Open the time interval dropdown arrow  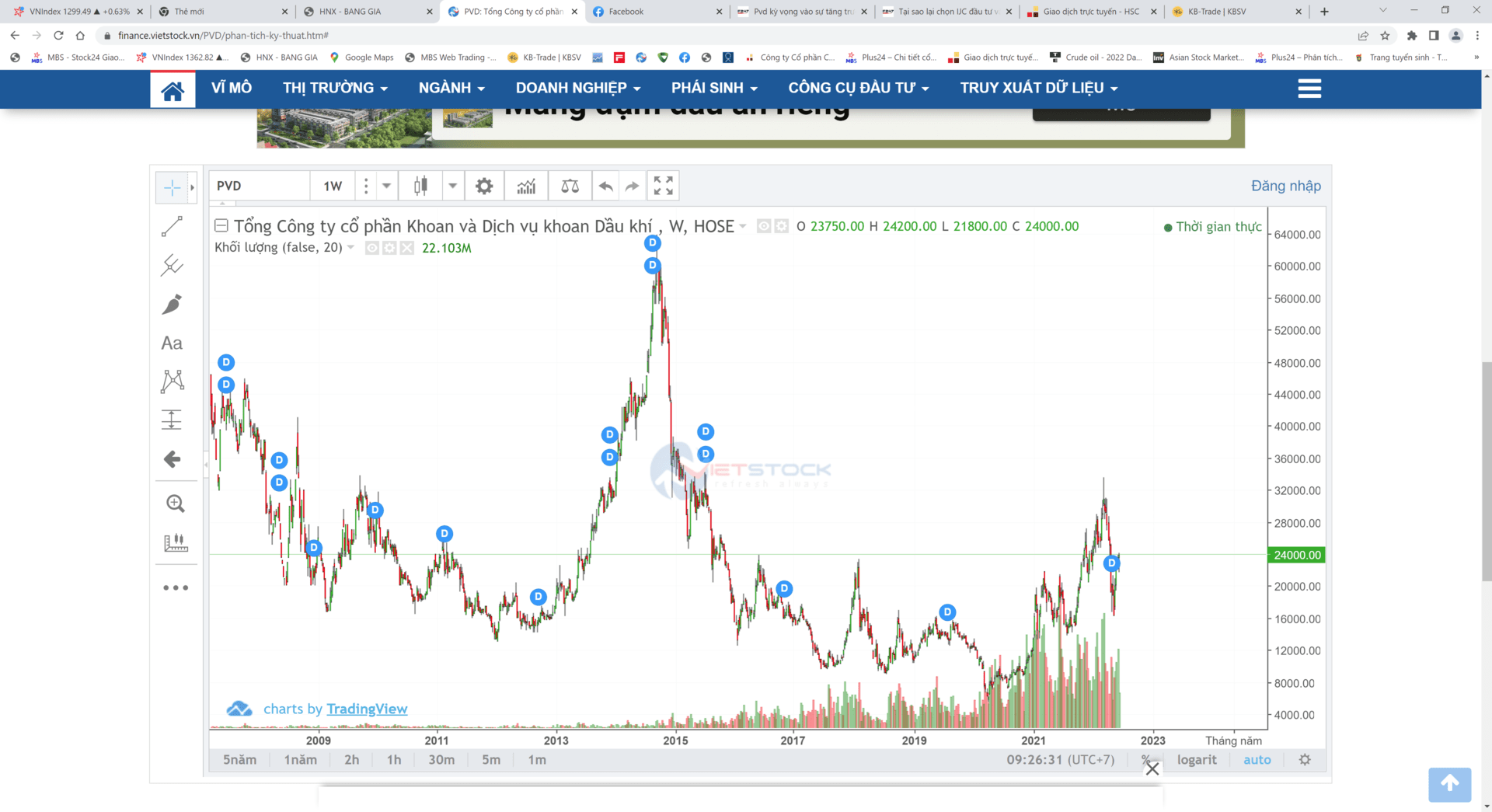tap(386, 186)
